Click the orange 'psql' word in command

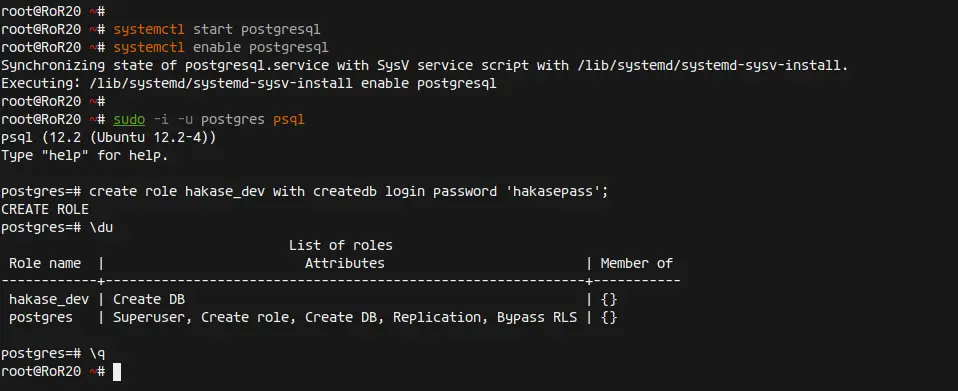pos(289,120)
